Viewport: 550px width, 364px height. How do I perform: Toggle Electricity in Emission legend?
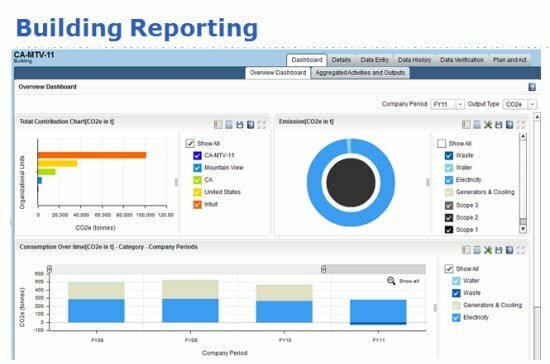(x=449, y=180)
